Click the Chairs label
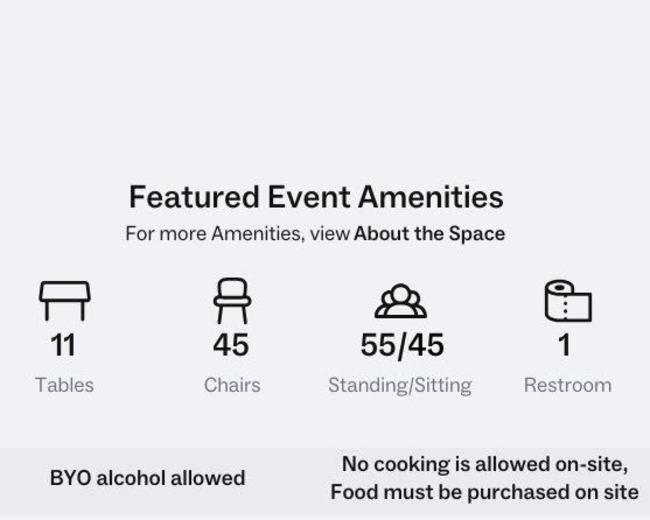The width and height of the screenshot is (650, 520). pyautogui.click(x=232, y=385)
